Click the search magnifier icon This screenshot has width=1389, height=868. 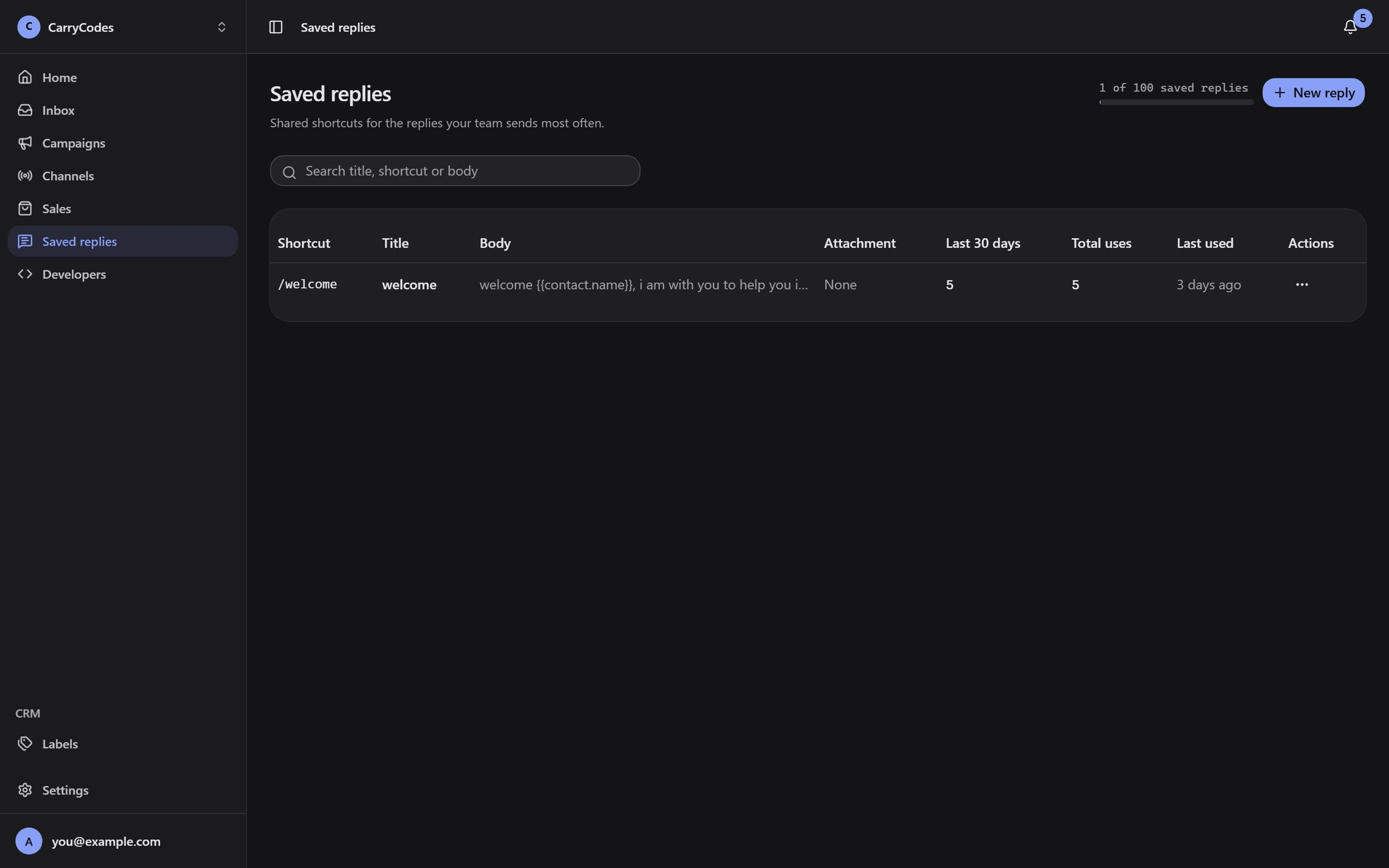coord(289,172)
